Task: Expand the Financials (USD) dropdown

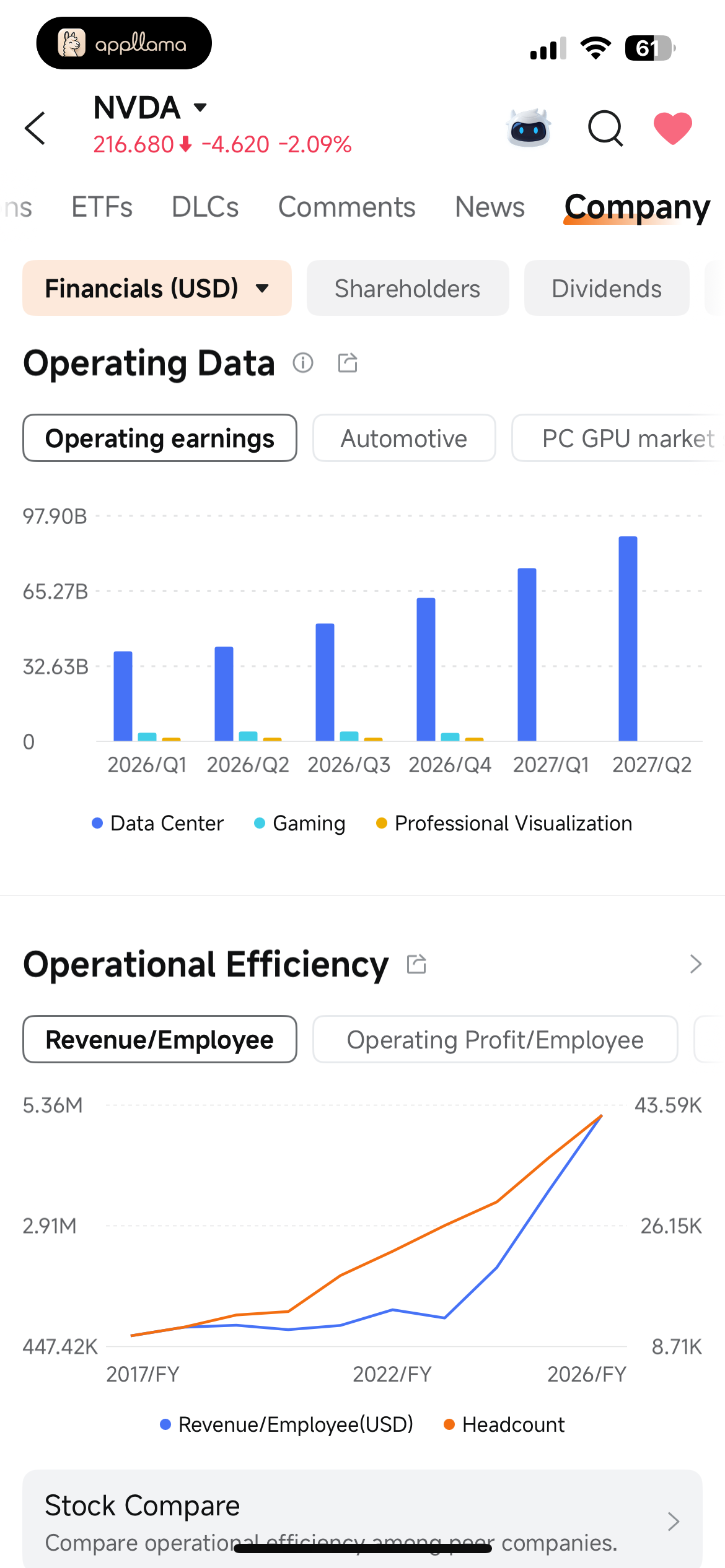Action: coord(157,288)
